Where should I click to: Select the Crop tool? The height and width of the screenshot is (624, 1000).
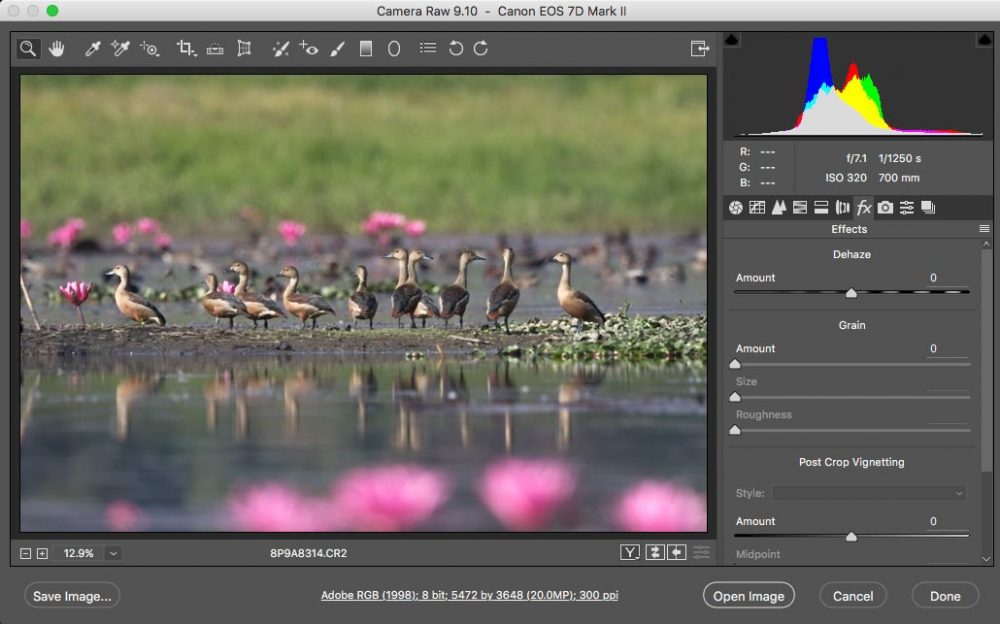(183, 47)
